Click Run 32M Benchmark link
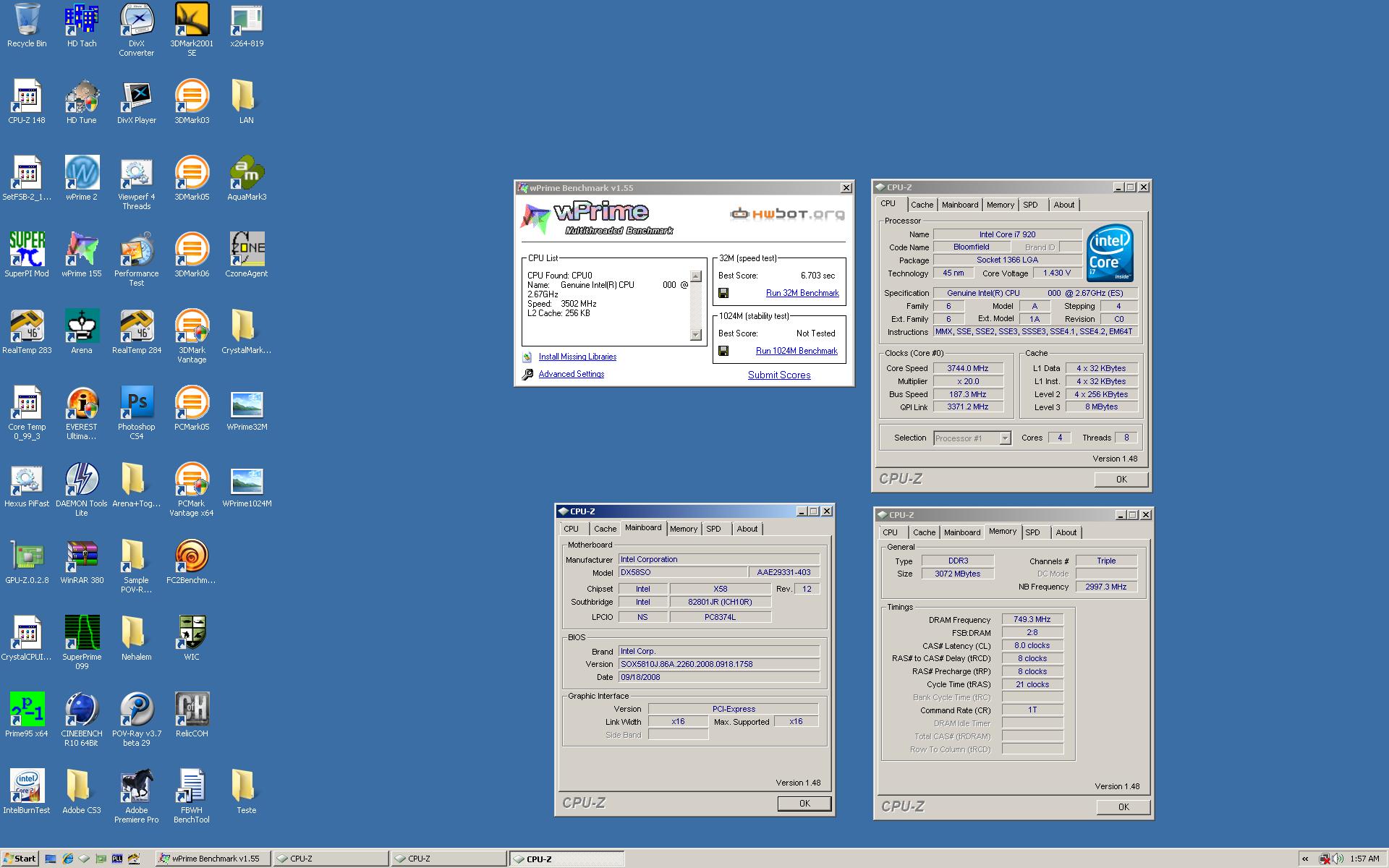 click(x=802, y=293)
